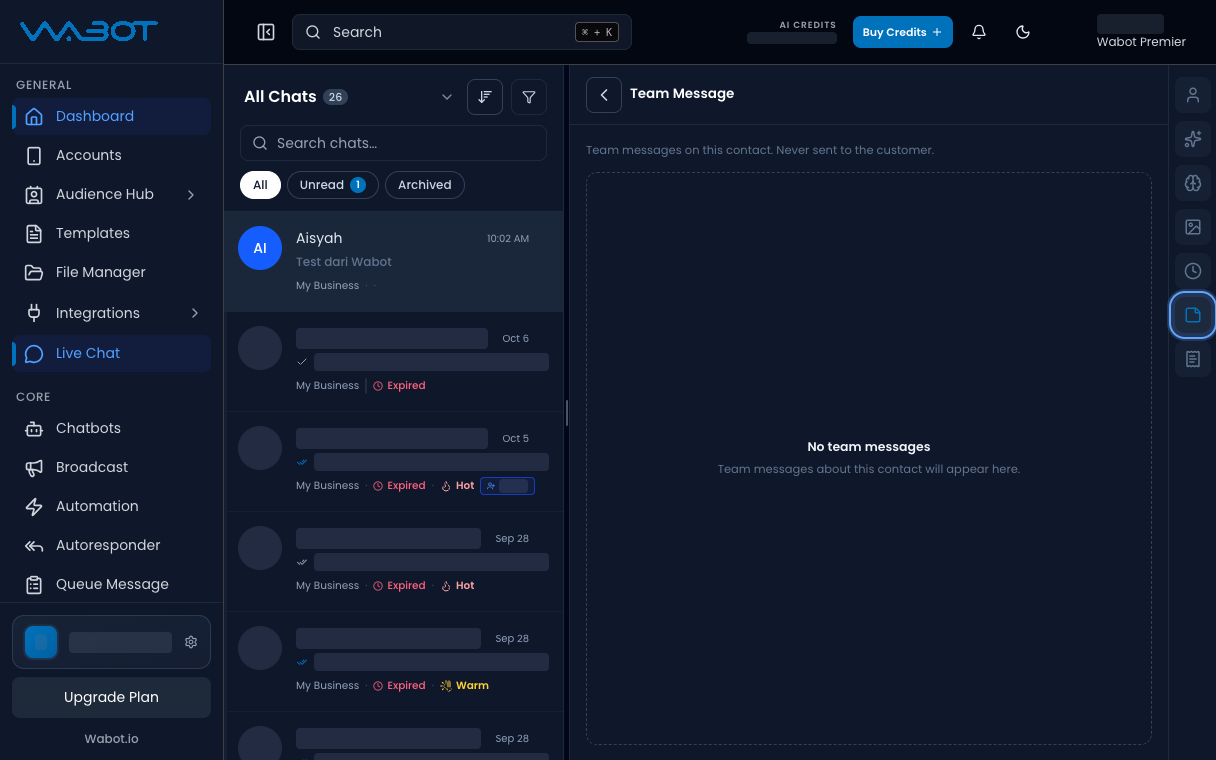Switch theme with the moon icon
1216x760 pixels.
[x=1023, y=32]
